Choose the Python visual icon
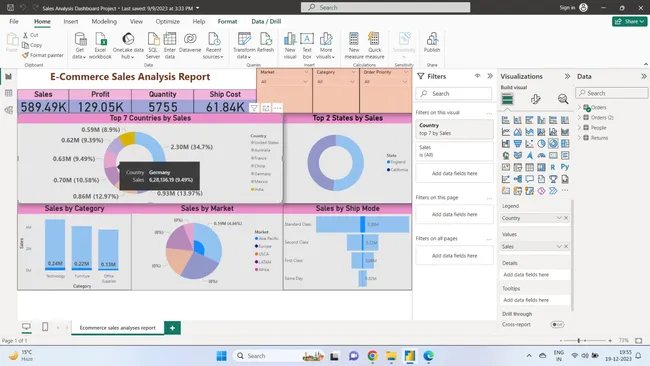This screenshot has width=650, height=366. point(565,167)
